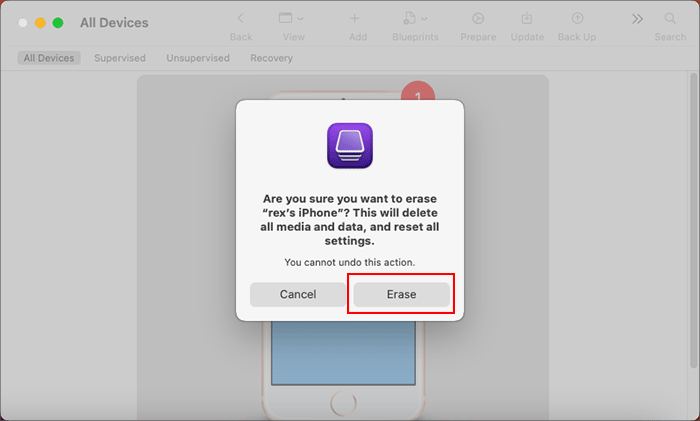Click the Apple Configurator dialog icon
The image size is (700, 421).
pyautogui.click(x=350, y=146)
